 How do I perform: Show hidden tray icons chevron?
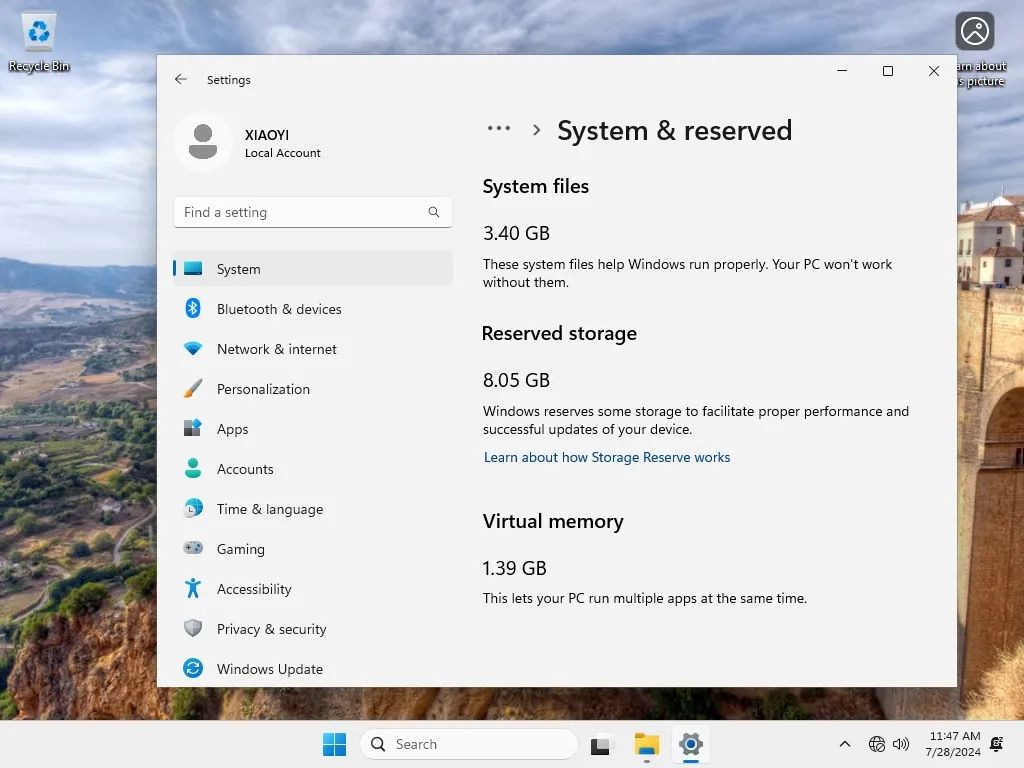844,744
